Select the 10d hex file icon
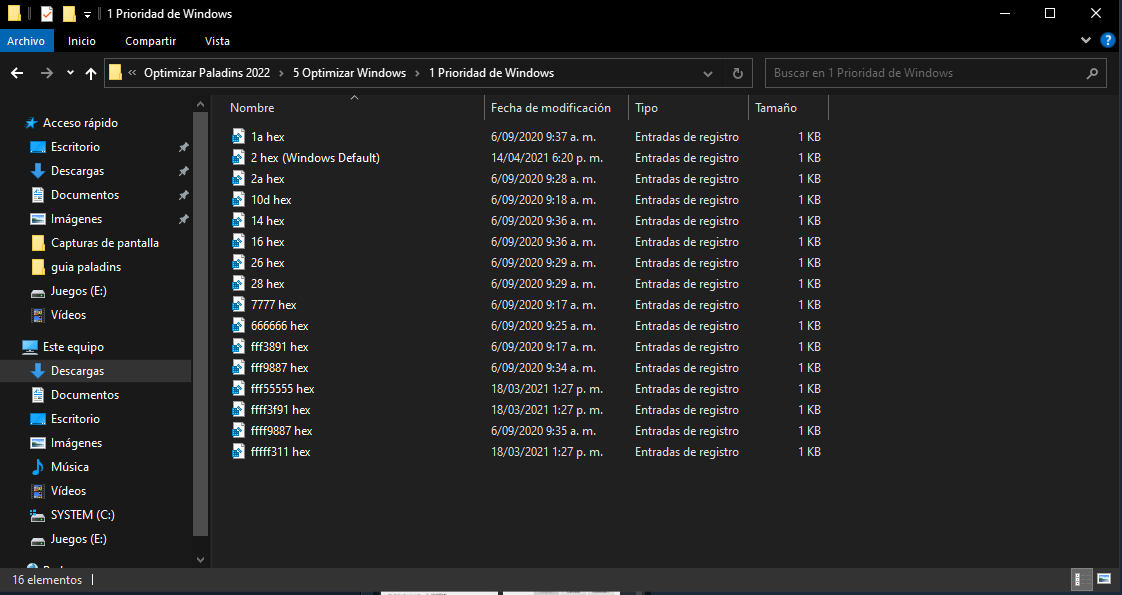Screen dimensions: 1122x595 pos(238,200)
